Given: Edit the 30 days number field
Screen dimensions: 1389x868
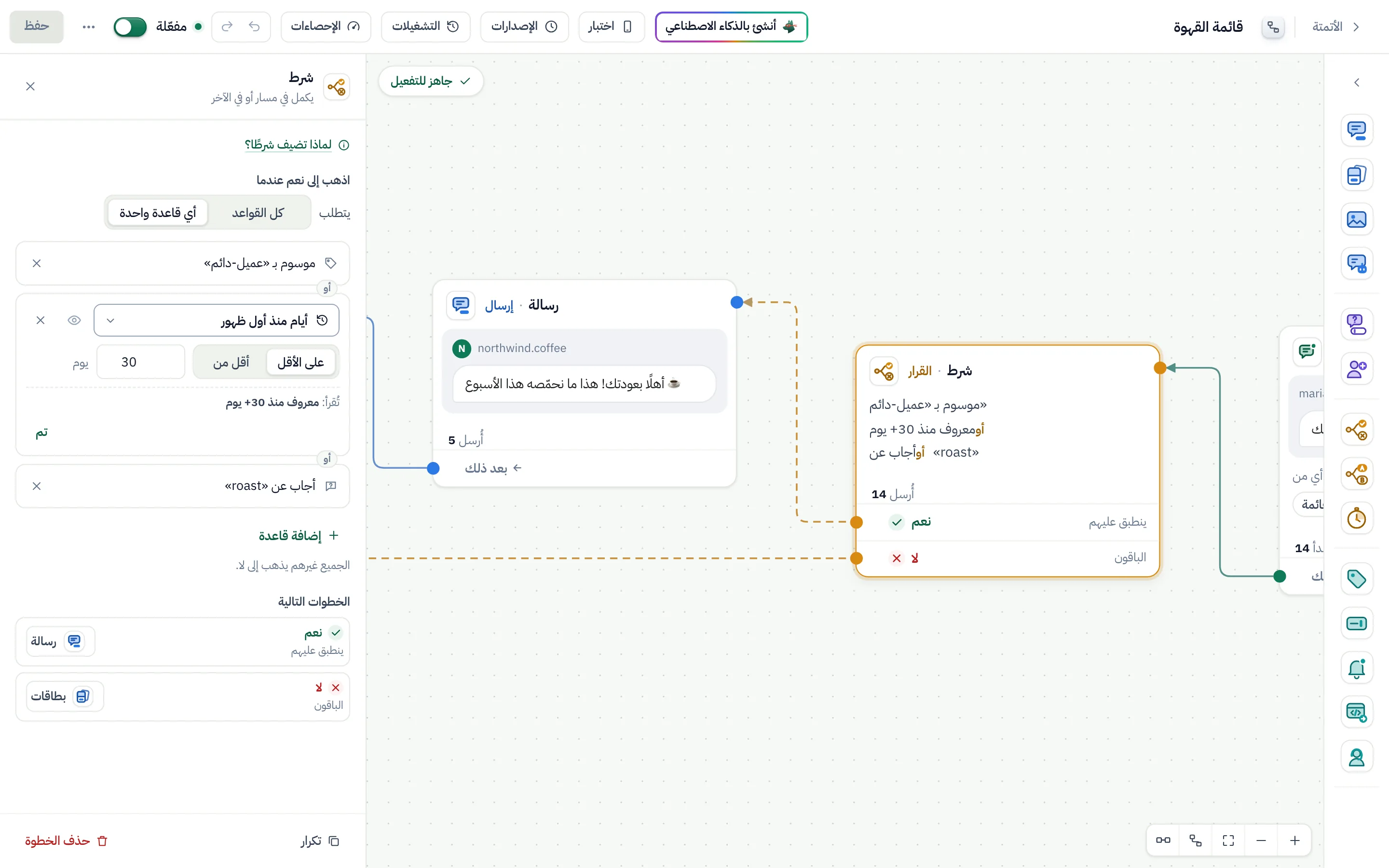Looking at the screenshot, I should 141,362.
